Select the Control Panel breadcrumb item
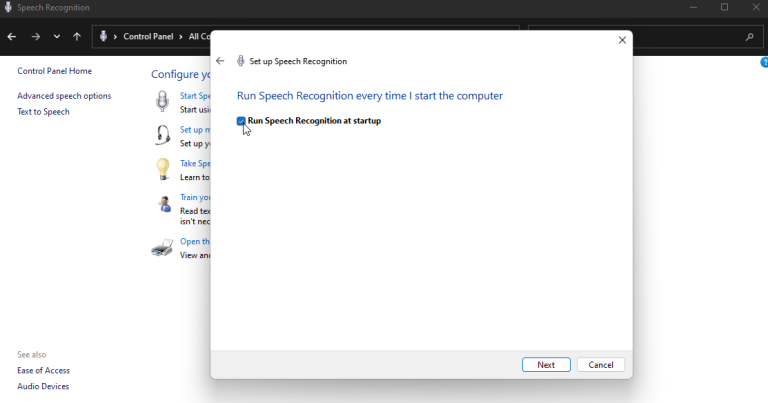 pyautogui.click(x=148, y=37)
